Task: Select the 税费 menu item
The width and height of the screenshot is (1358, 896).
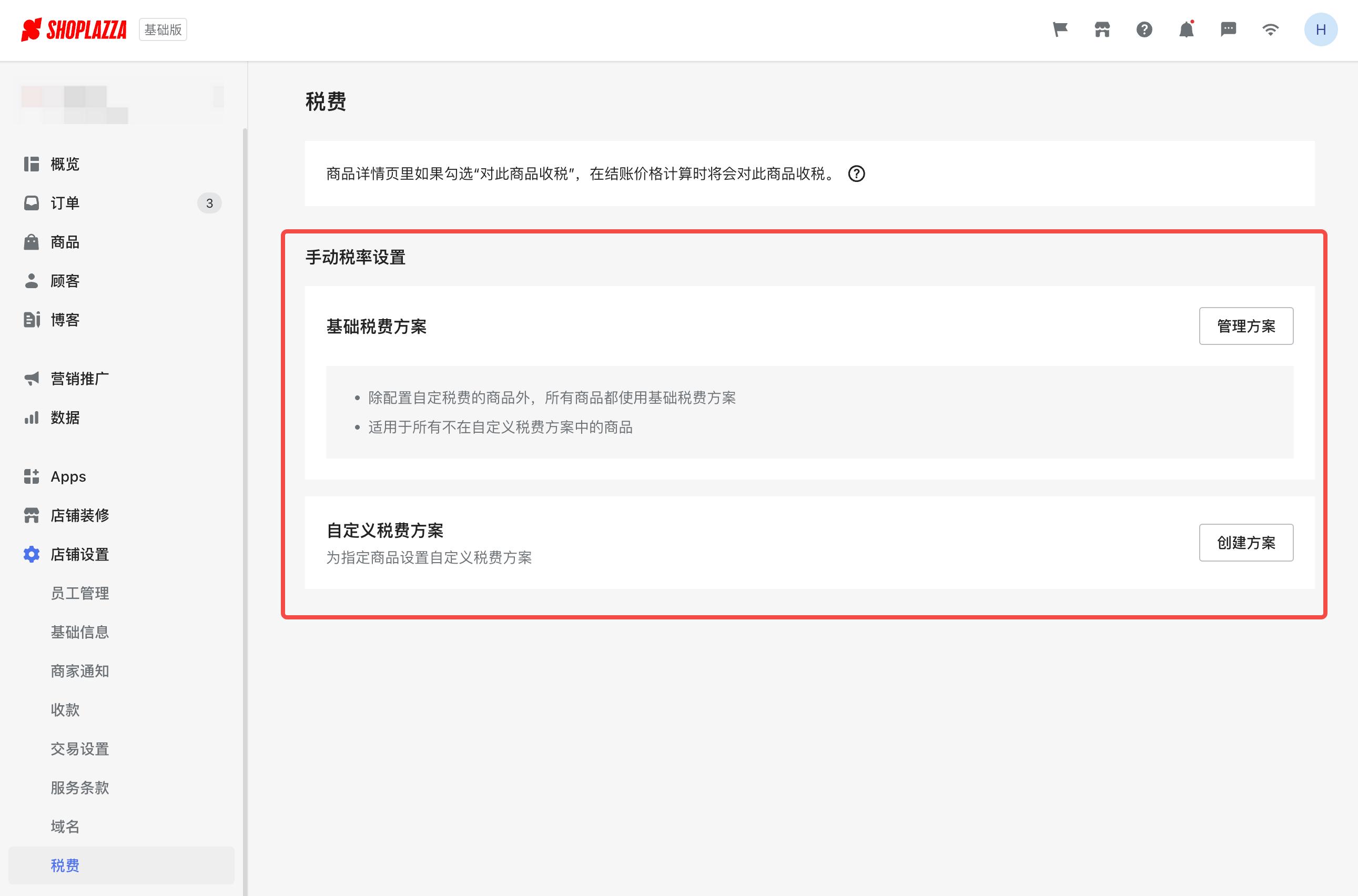Action: (x=65, y=866)
